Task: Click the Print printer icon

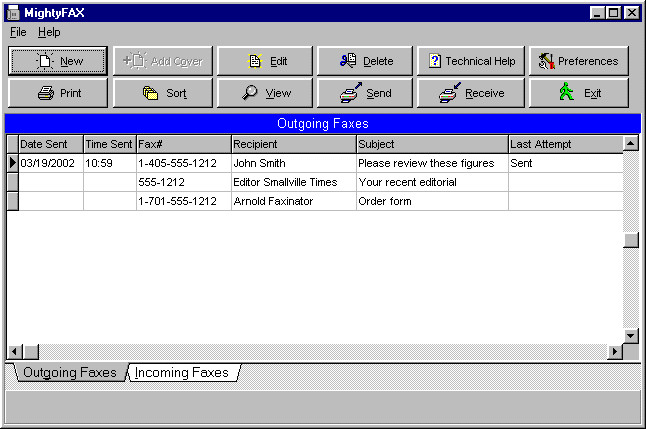Action: [x=46, y=93]
